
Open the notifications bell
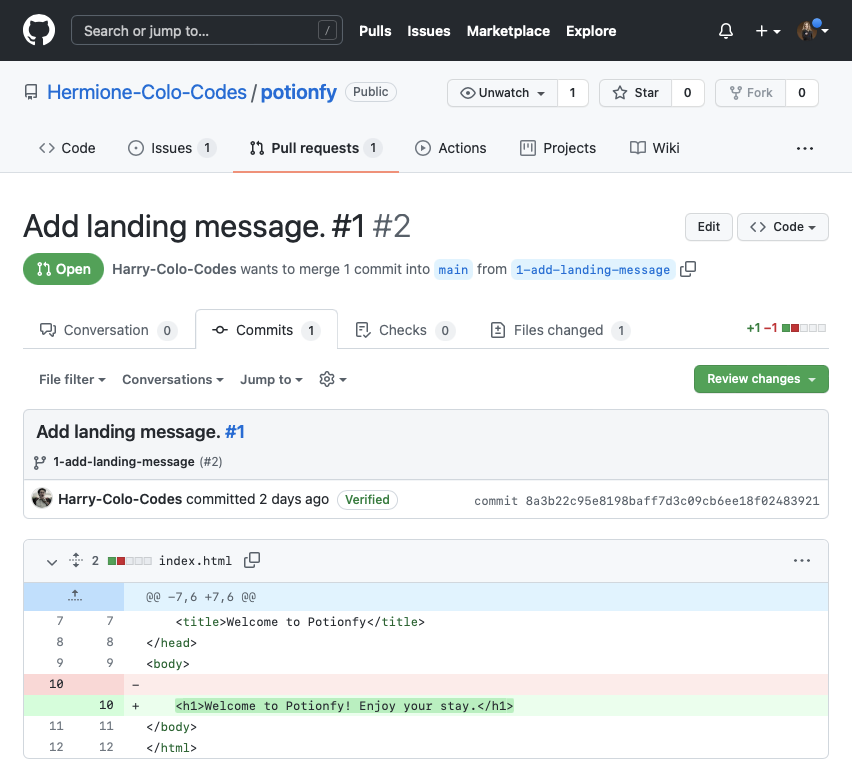pos(726,31)
